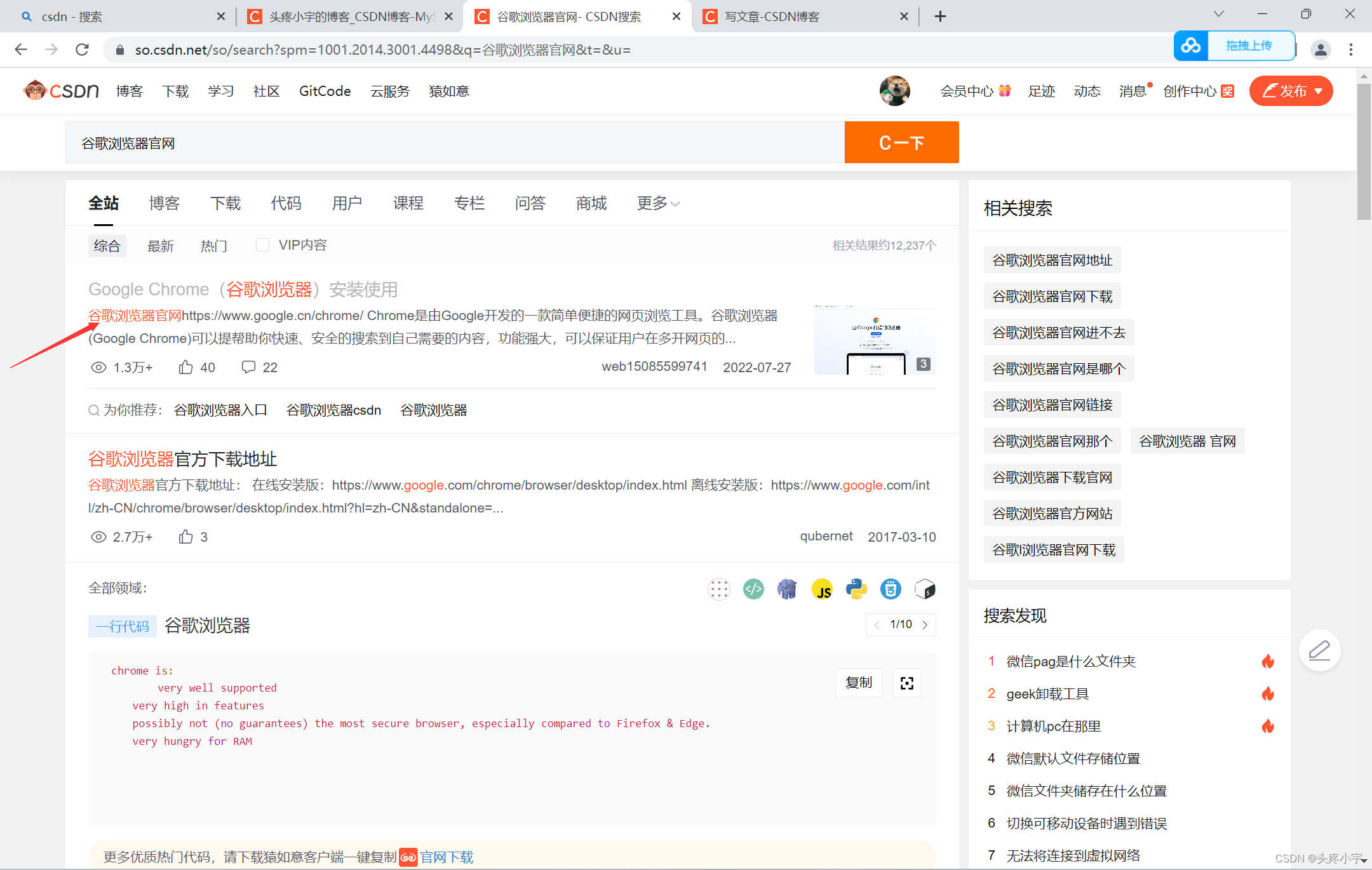Select the JavaScript language filter icon
The image size is (1372, 870).
[x=822, y=589]
